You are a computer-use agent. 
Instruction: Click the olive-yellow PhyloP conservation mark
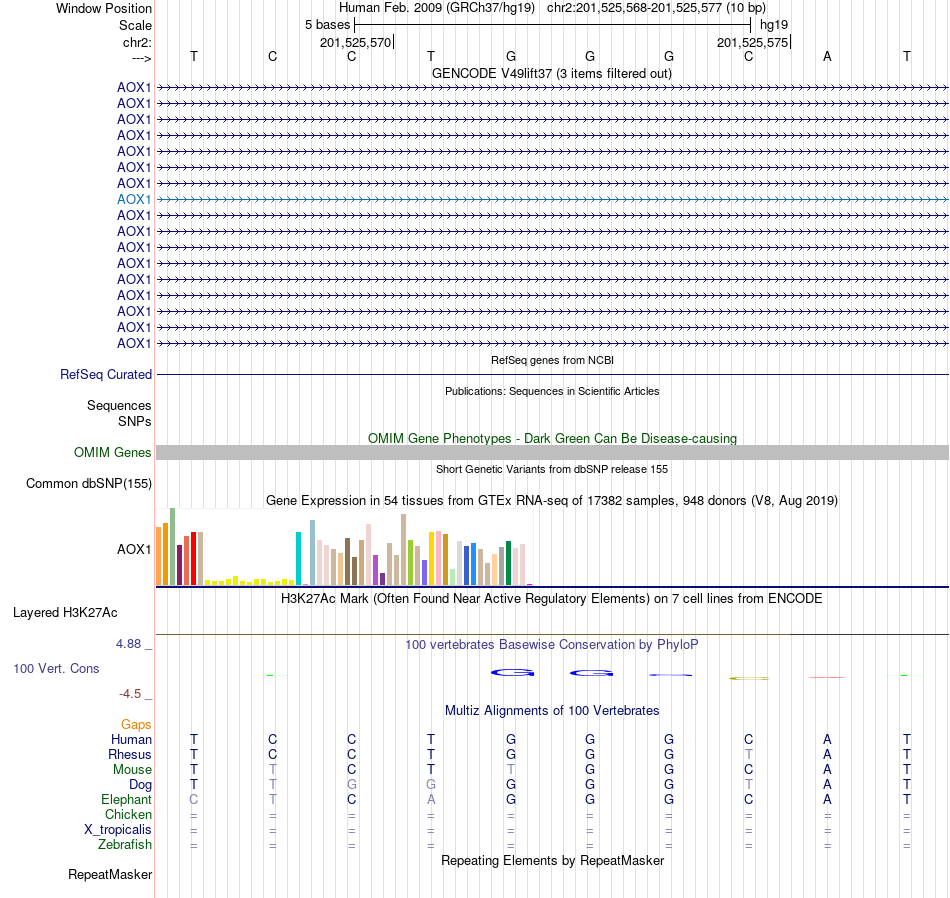point(749,678)
